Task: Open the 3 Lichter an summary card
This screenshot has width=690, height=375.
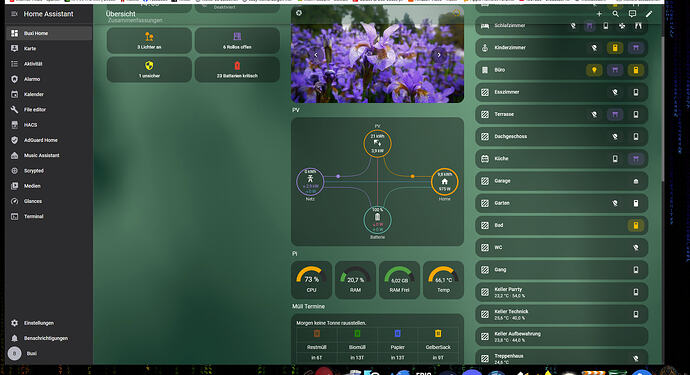Action: pos(149,40)
